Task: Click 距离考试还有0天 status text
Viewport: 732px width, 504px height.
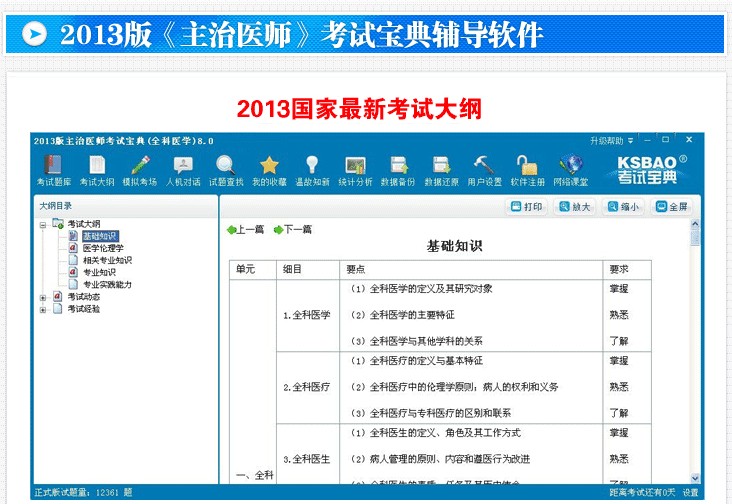Action: click(642, 492)
